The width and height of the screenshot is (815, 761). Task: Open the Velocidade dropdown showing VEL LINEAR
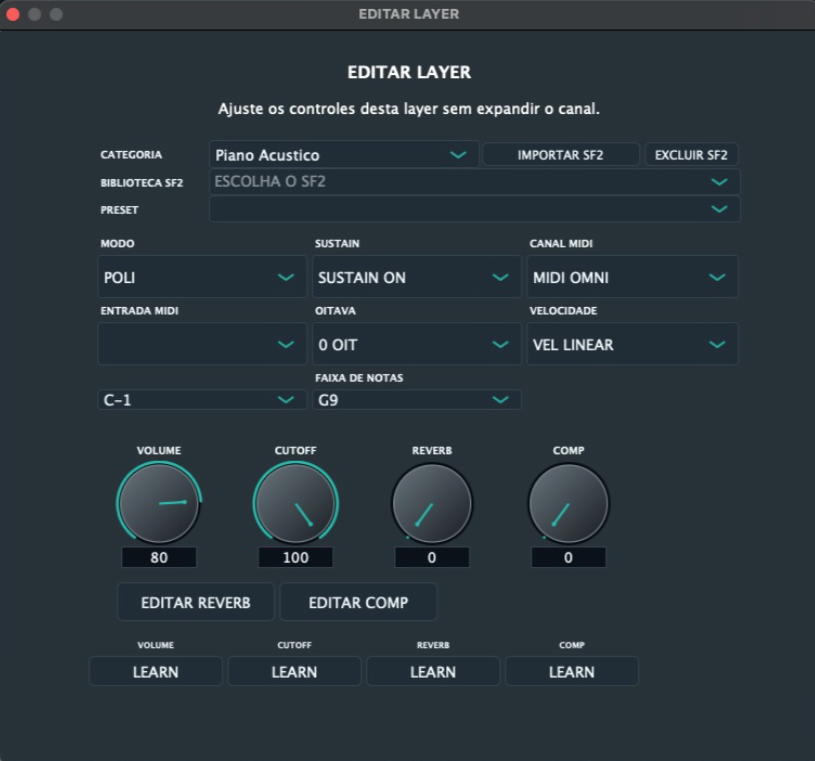633,344
